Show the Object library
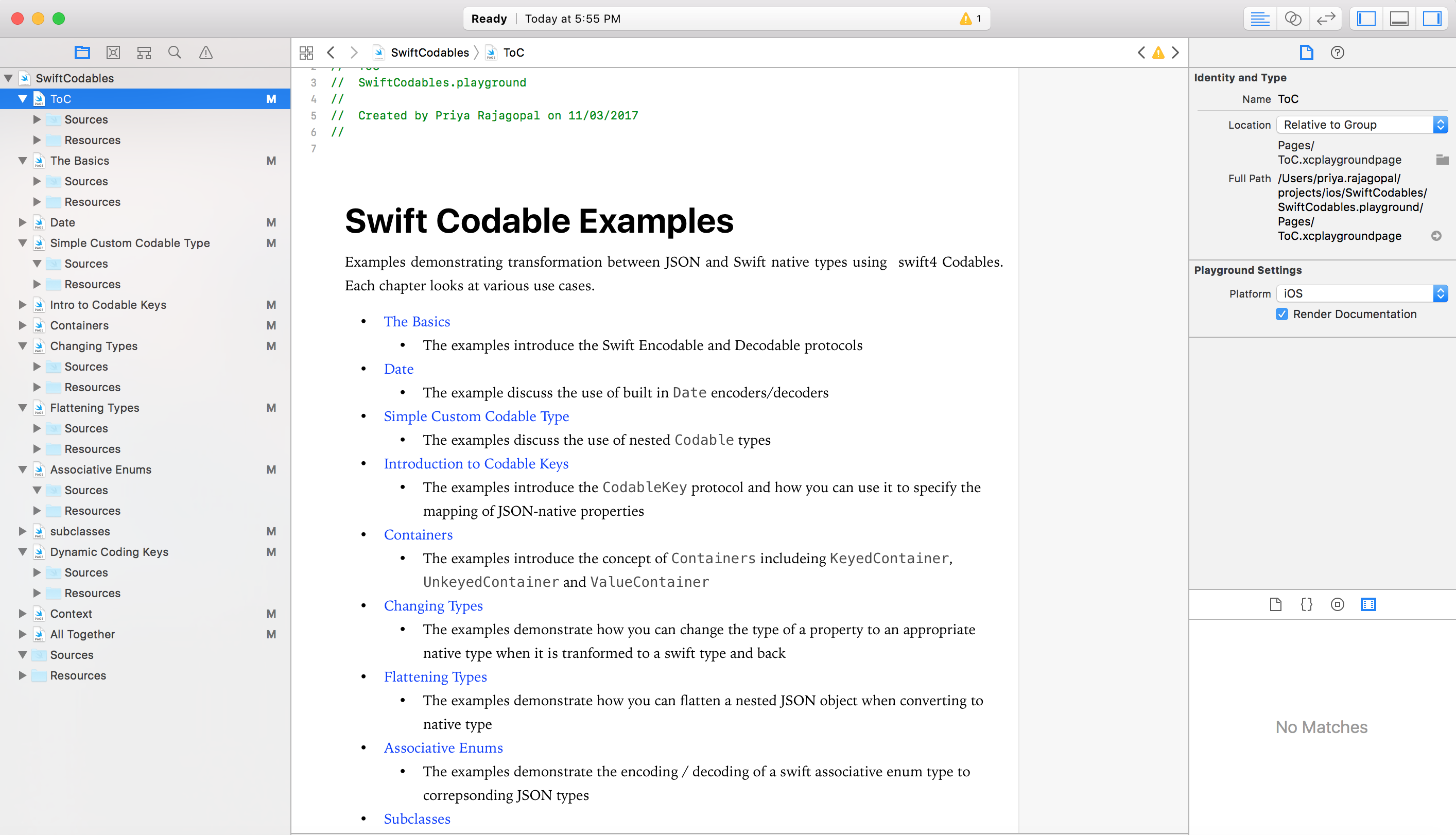This screenshot has height=835, width=1456. [x=1337, y=604]
